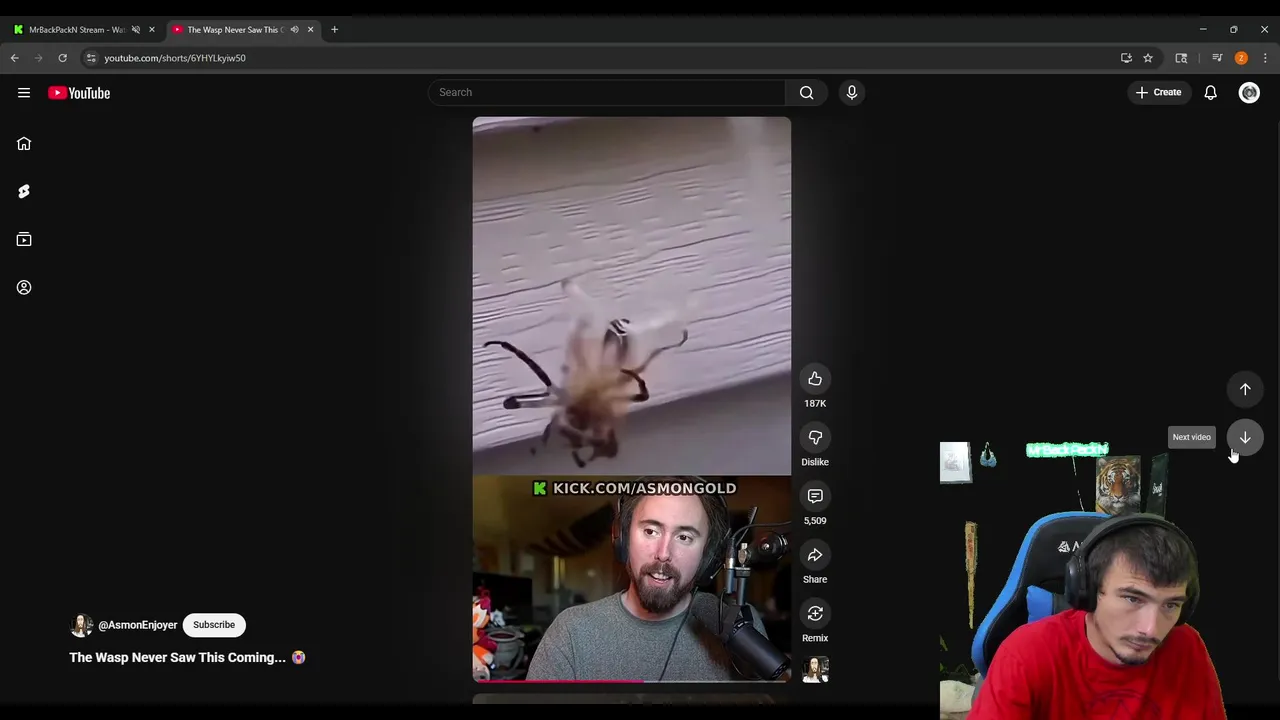Go to YouTube home via logo
Viewport: 1280px width, 720px height.
(x=79, y=93)
